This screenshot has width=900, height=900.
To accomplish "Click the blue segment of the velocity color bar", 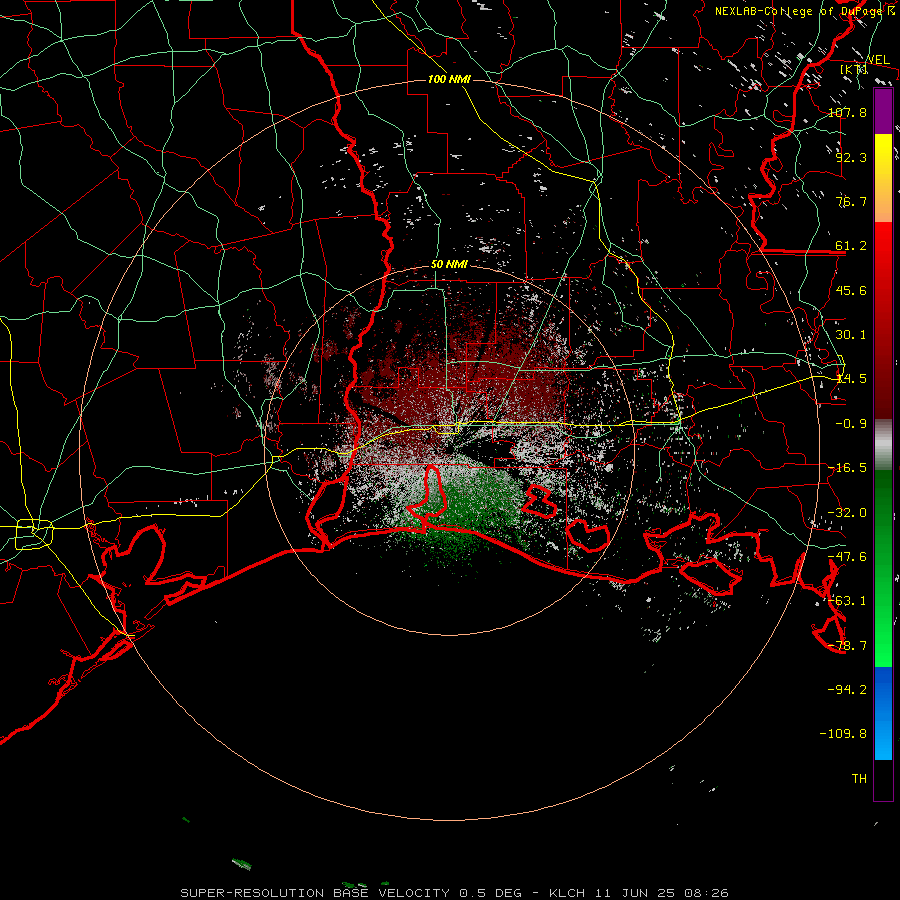I will coord(883,713).
